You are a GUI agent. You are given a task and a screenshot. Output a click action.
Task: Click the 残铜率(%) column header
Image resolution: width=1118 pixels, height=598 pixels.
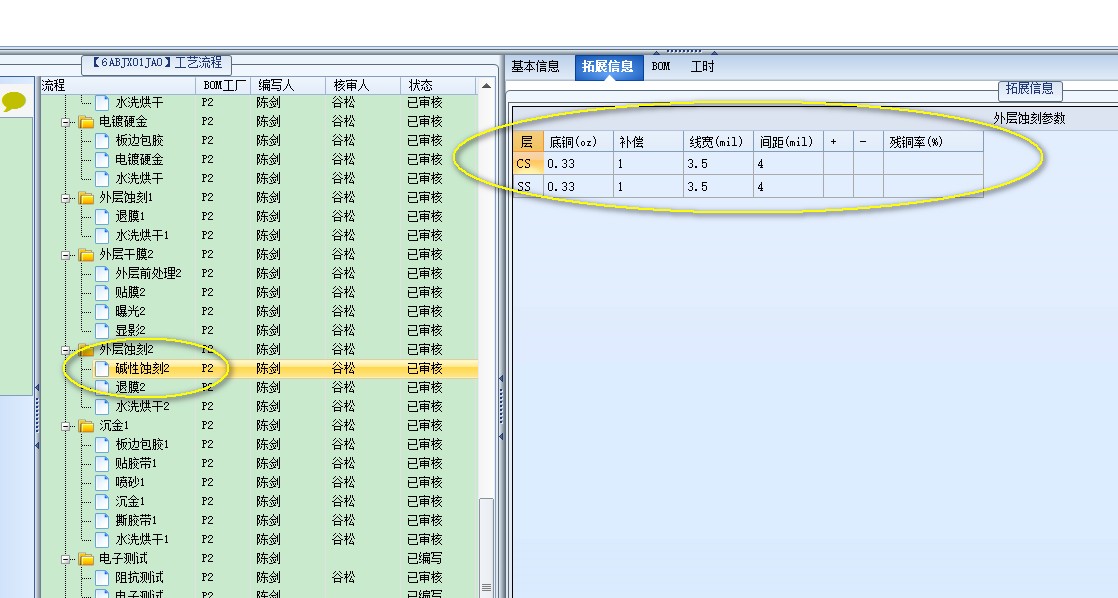click(x=933, y=142)
